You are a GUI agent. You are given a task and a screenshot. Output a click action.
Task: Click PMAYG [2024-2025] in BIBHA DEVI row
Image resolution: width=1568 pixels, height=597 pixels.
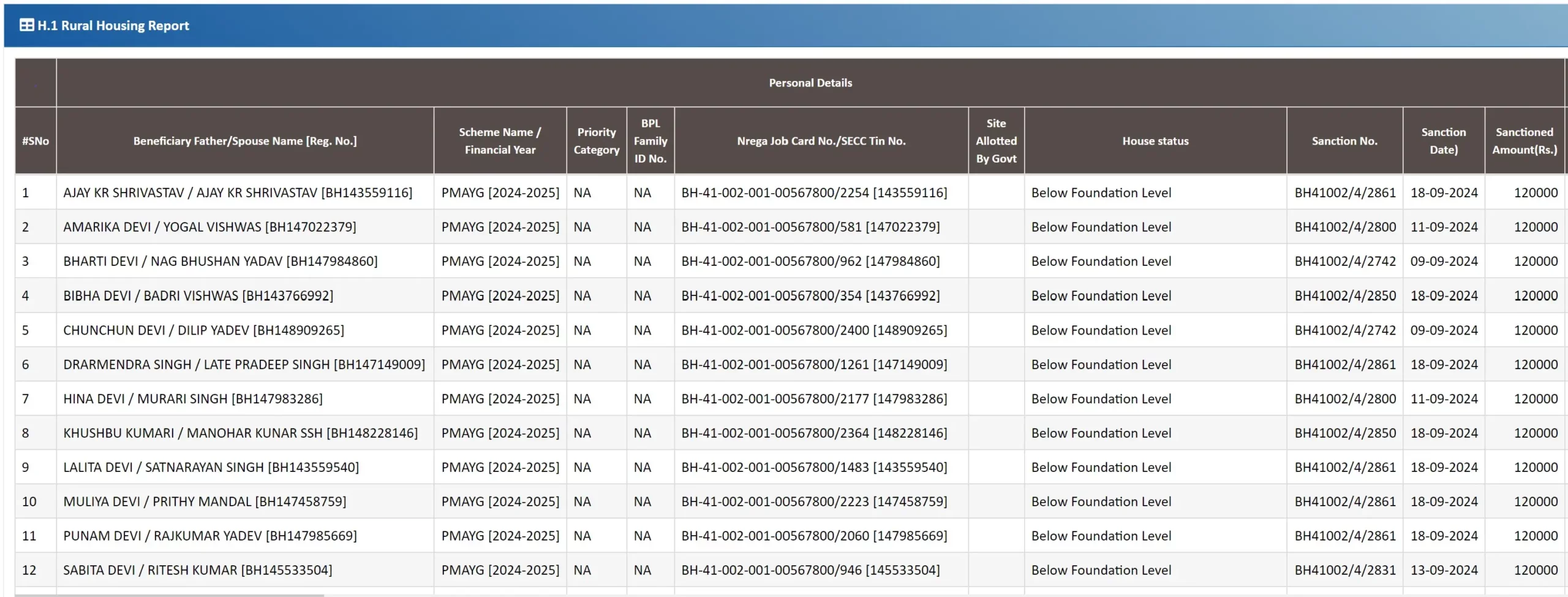coord(500,295)
